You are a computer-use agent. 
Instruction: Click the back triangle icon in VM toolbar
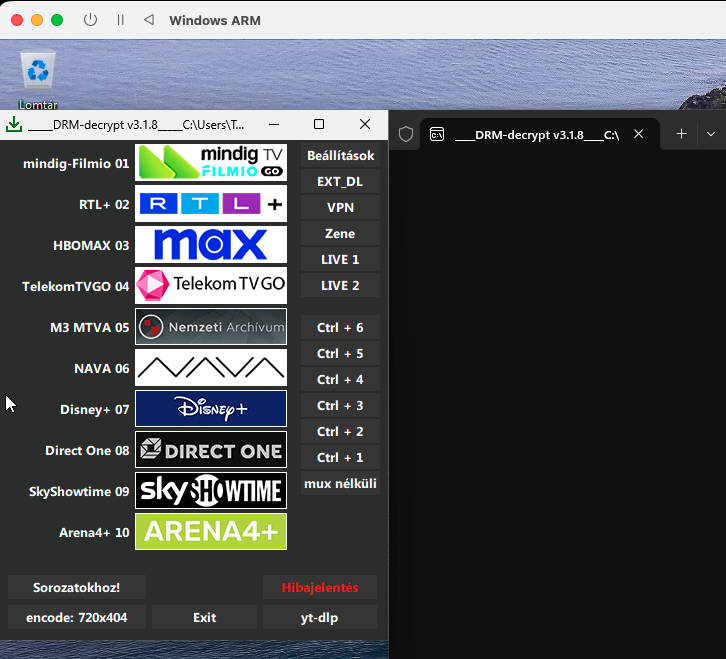[149, 20]
